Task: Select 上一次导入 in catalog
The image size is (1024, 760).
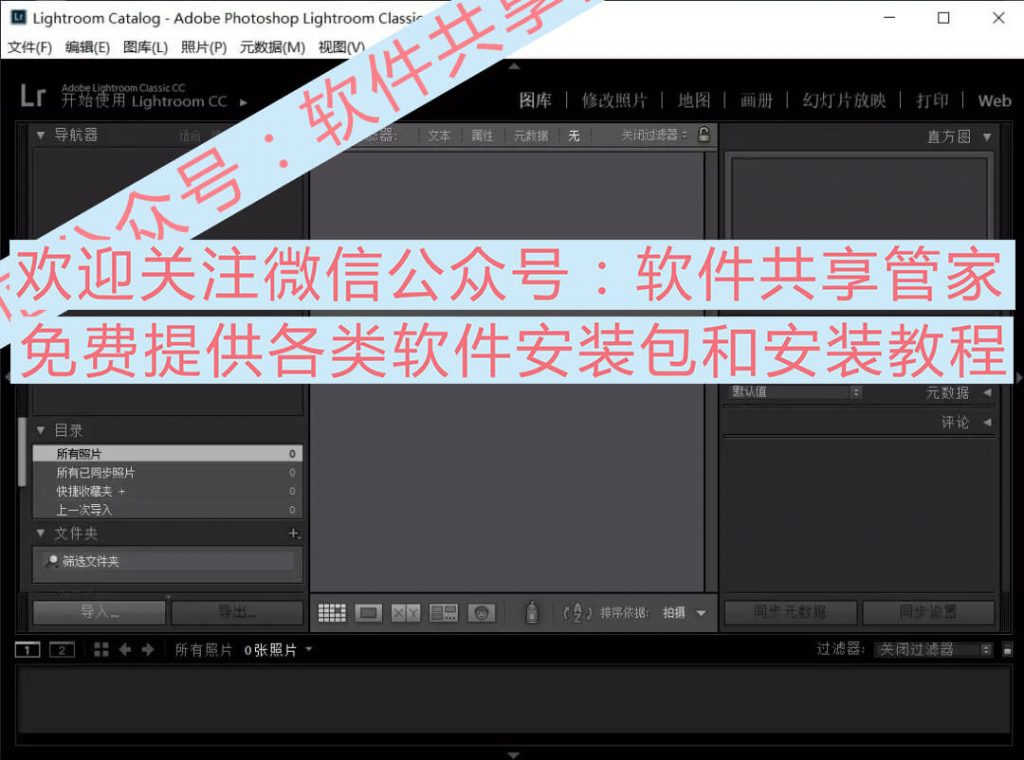Action: point(167,509)
